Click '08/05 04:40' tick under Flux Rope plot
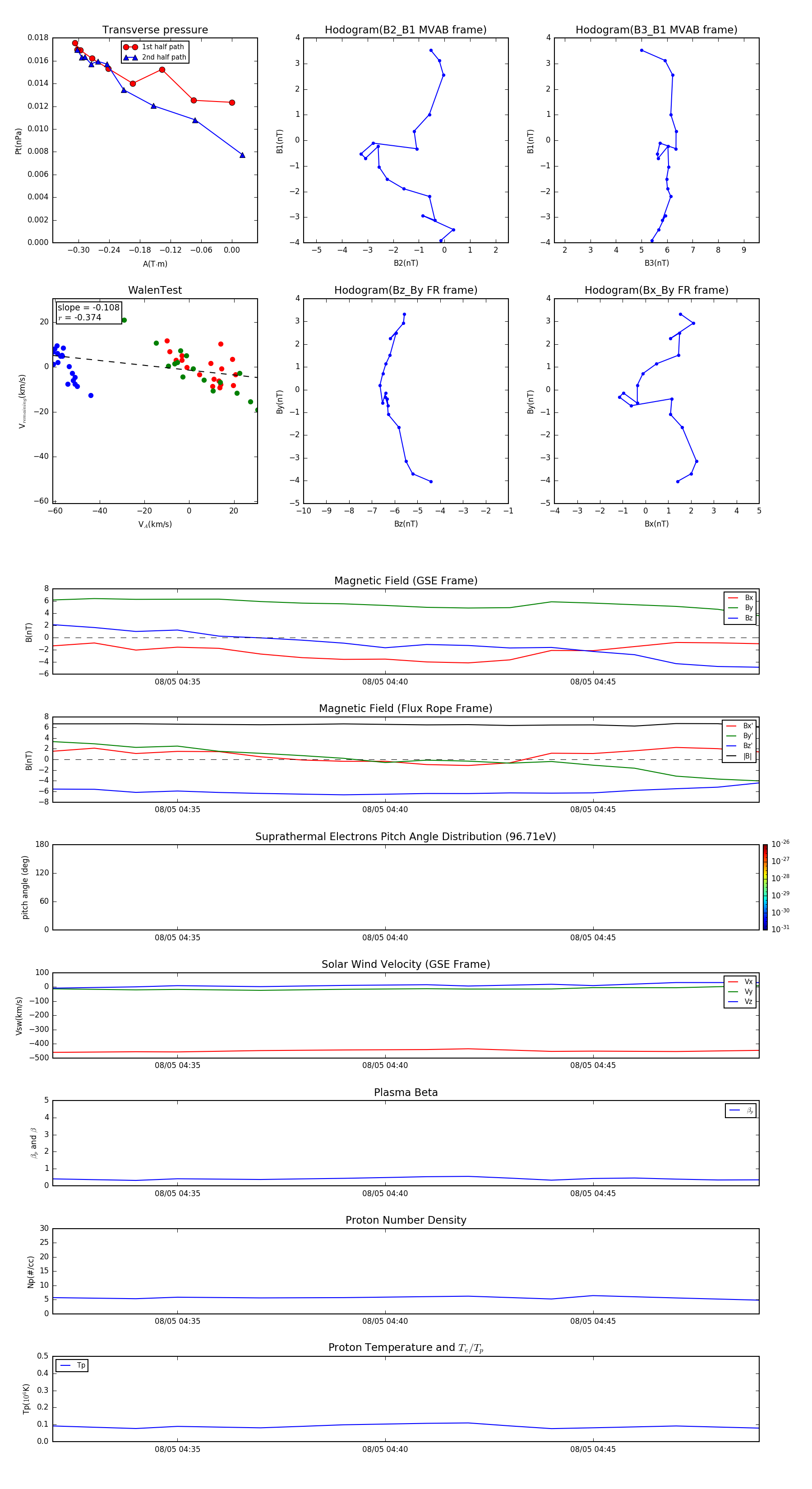 click(385, 810)
